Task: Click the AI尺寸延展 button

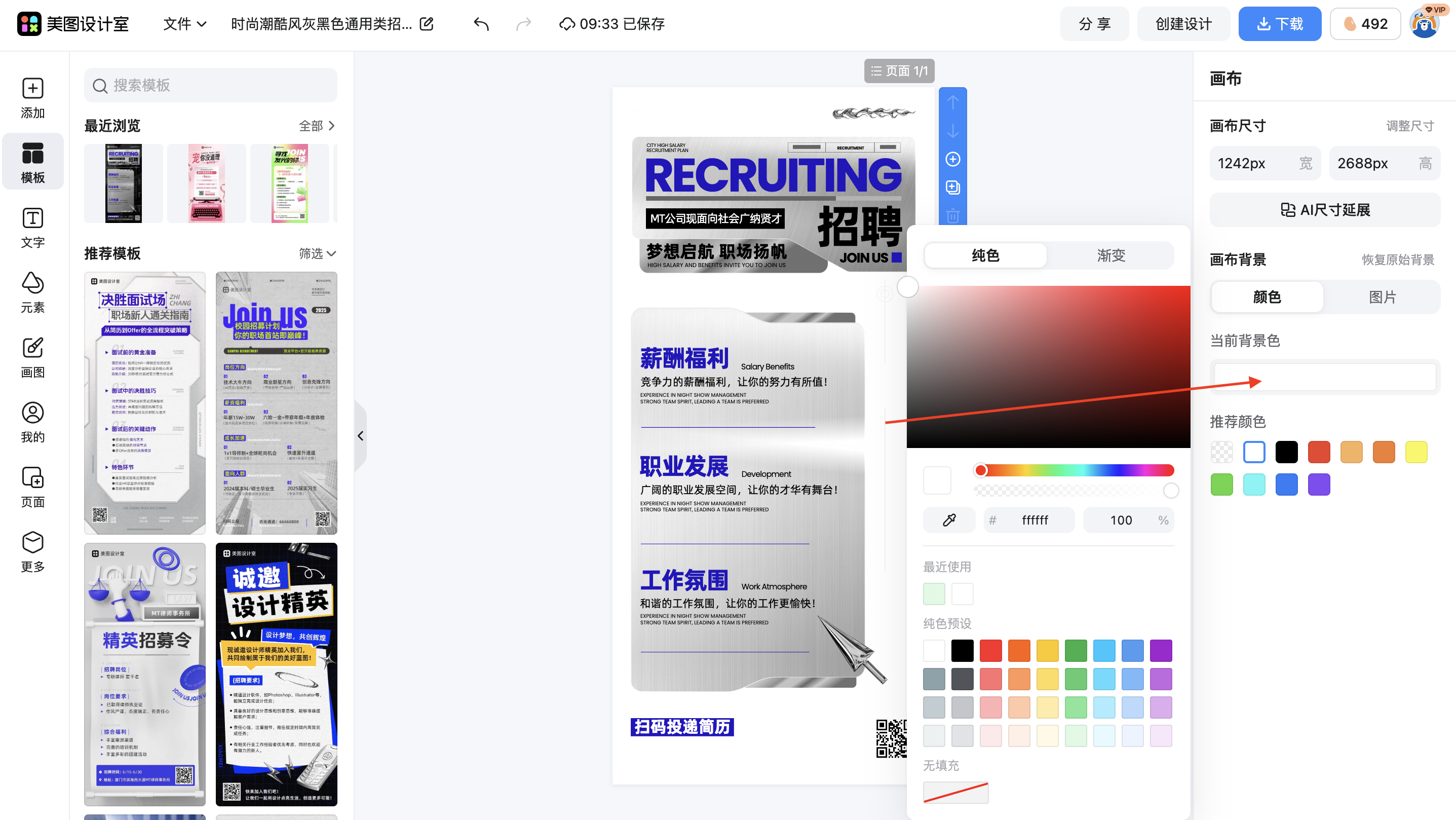Action: tap(1324, 209)
